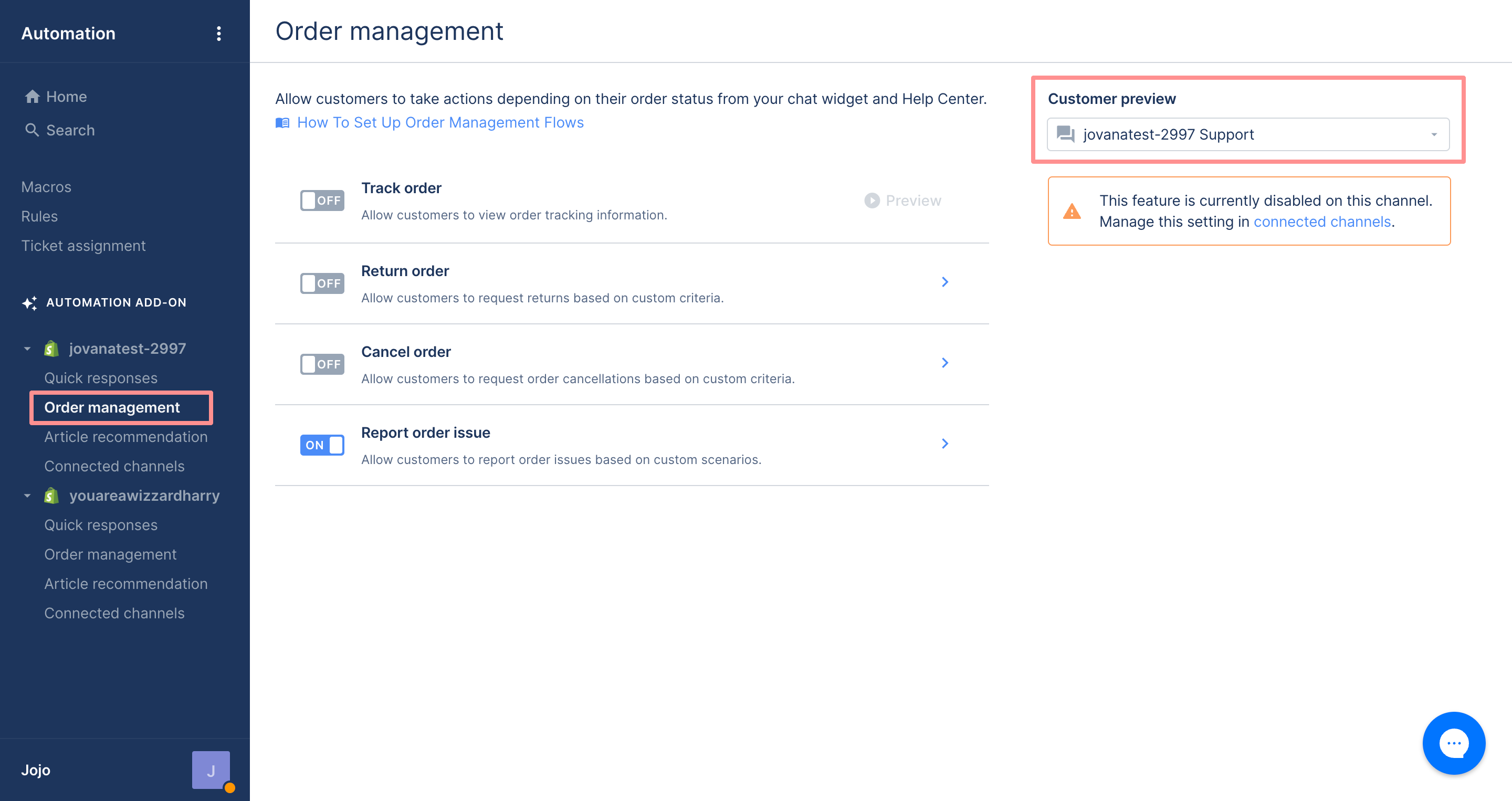Open the blue chat widget bubble
The image size is (1512, 801).
pyautogui.click(x=1454, y=743)
